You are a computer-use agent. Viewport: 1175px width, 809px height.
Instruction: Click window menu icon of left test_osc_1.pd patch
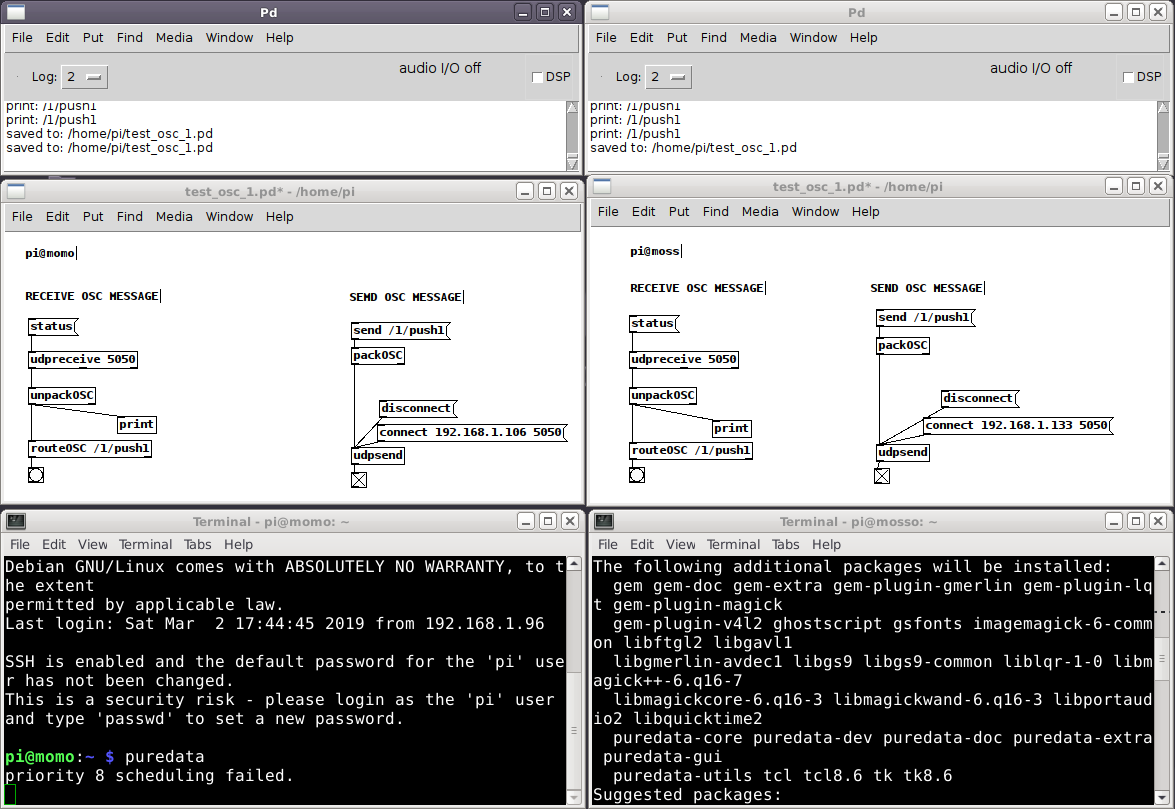(16, 191)
